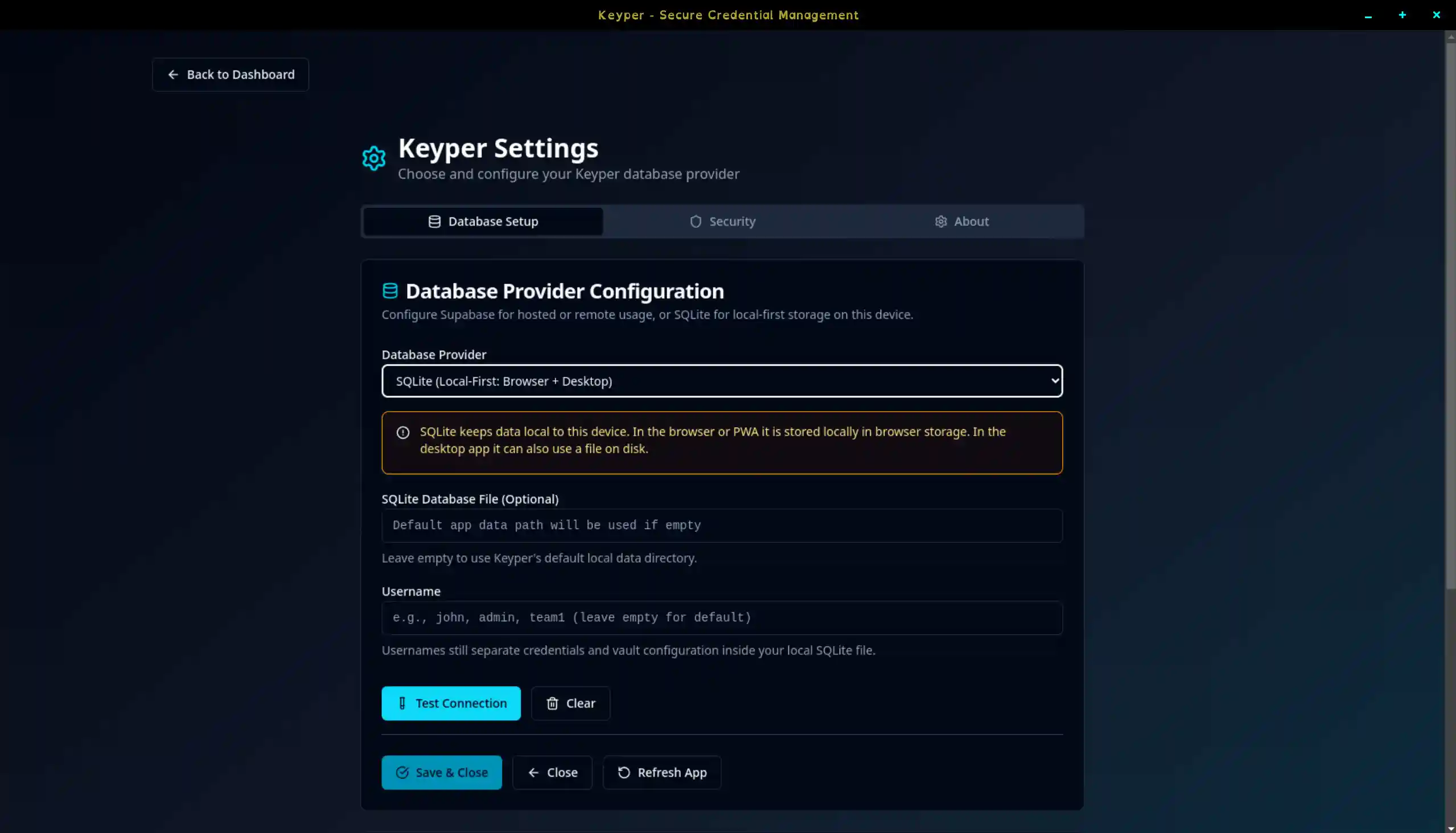Click the plug icon inside Test Connection button

(x=402, y=703)
